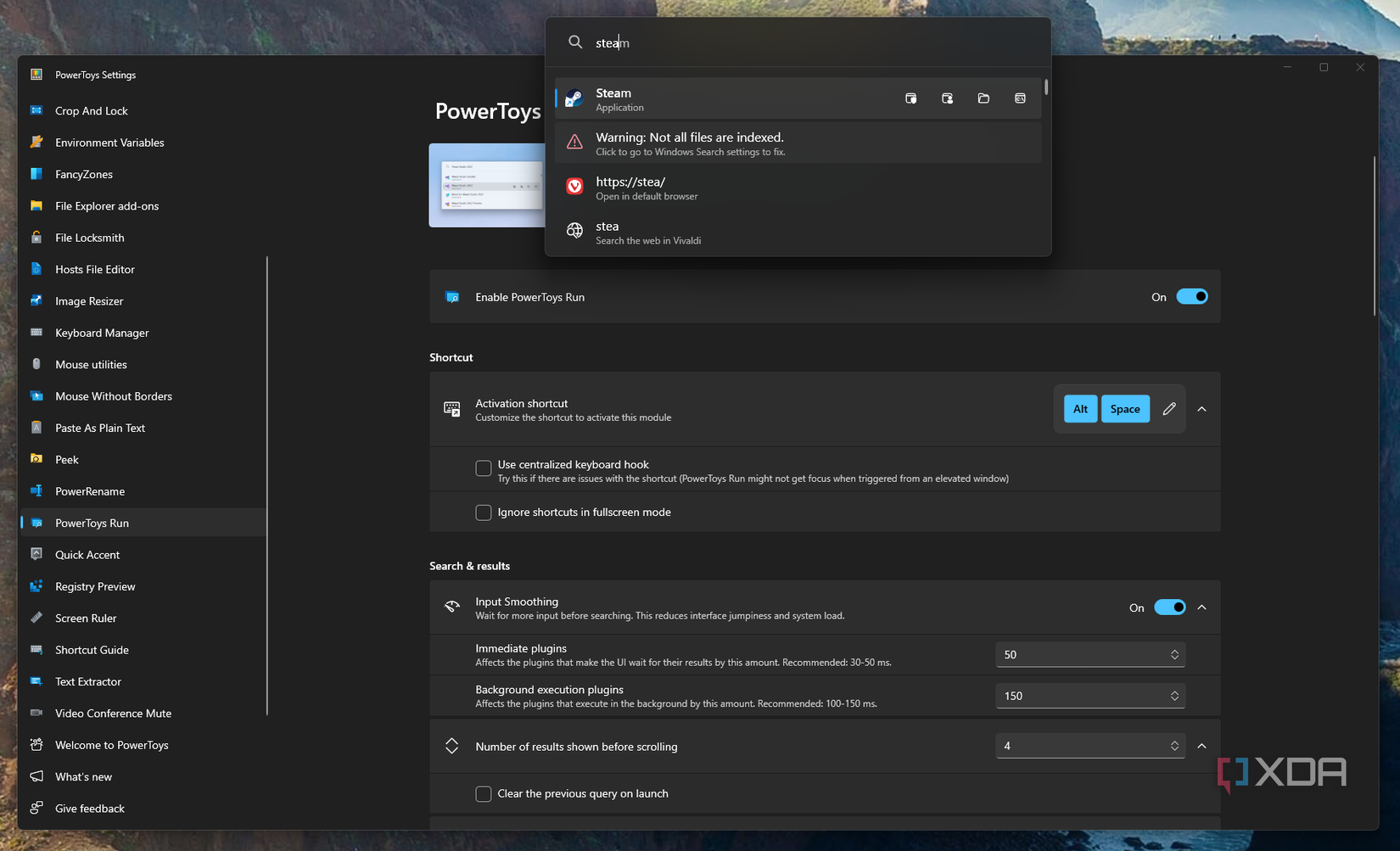Screen dimensions: 1400x851
Task: Collapse the Input Smoothing section
Action: click(x=1201, y=607)
